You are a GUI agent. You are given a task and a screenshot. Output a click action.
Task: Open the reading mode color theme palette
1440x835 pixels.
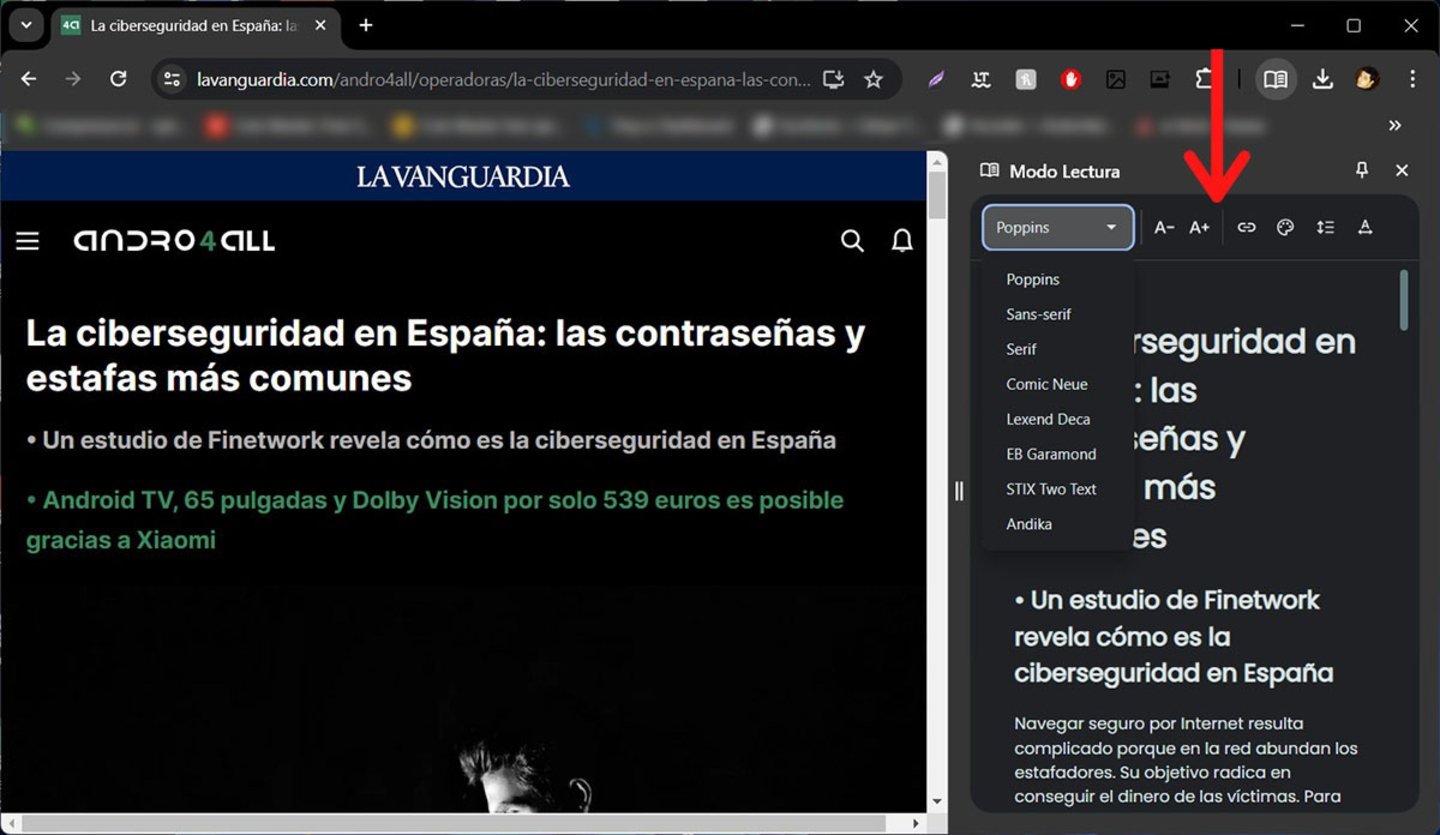1285,227
